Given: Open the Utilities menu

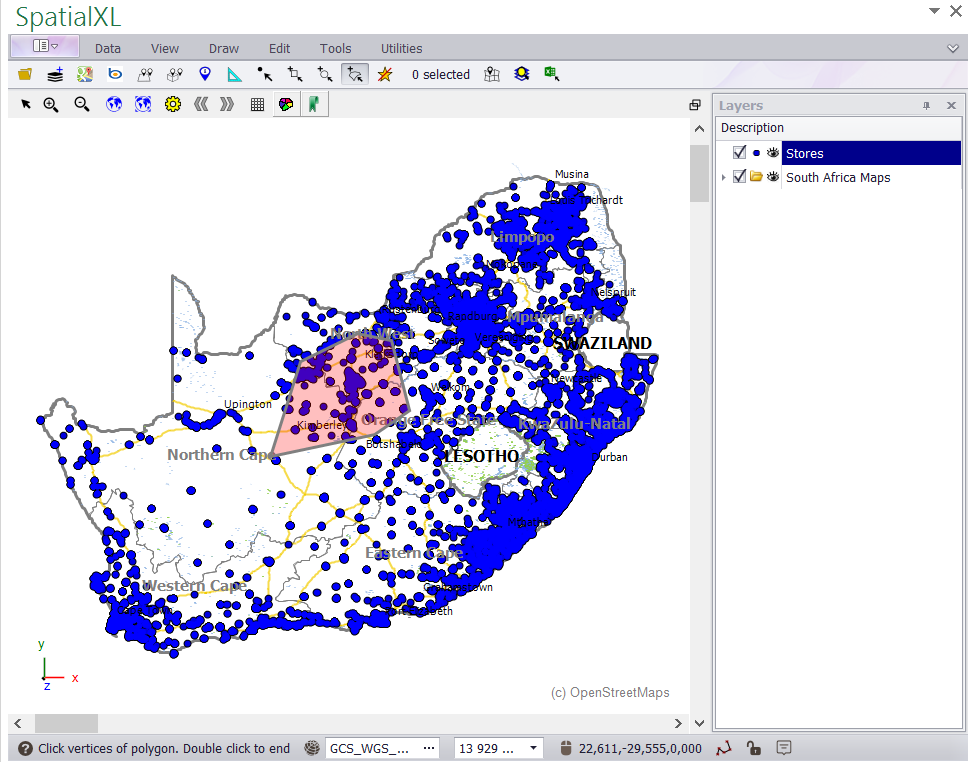Looking at the screenshot, I should click(401, 48).
